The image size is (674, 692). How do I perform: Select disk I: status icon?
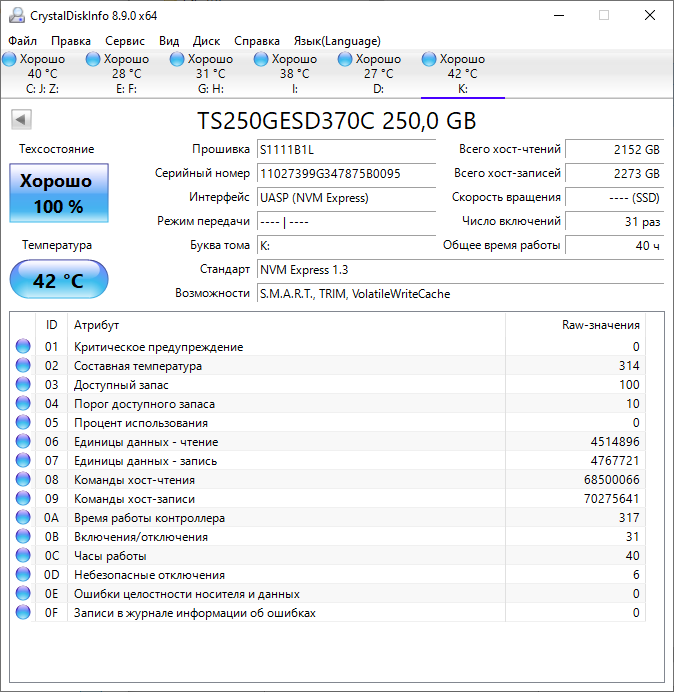pyautogui.click(x=261, y=59)
